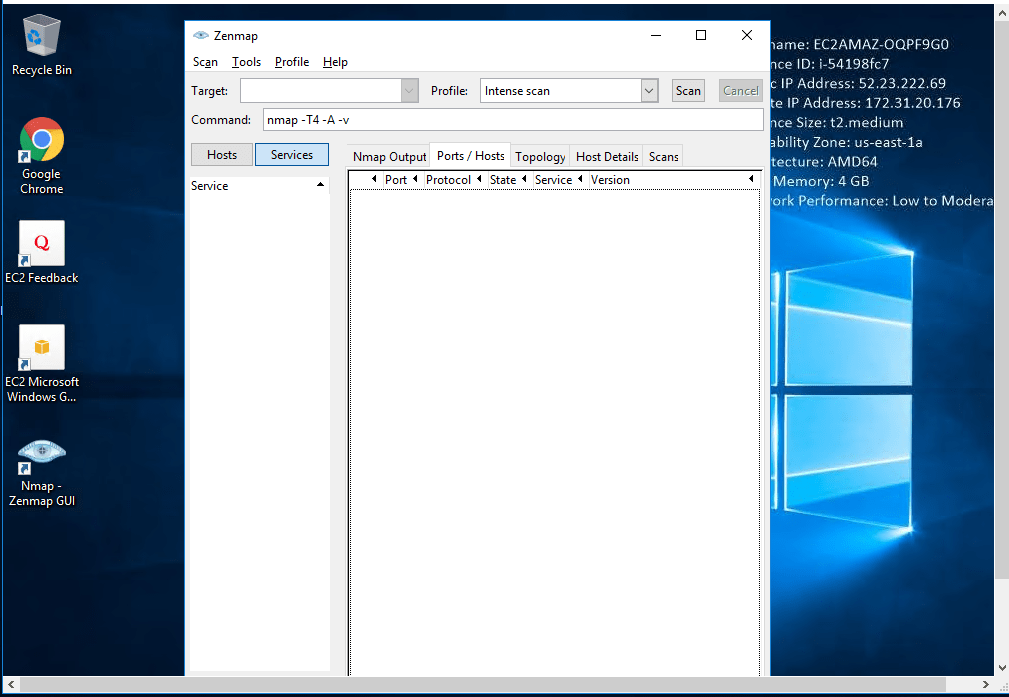The width and height of the screenshot is (1009, 697).
Task: Click the Port column header
Action: (396, 180)
